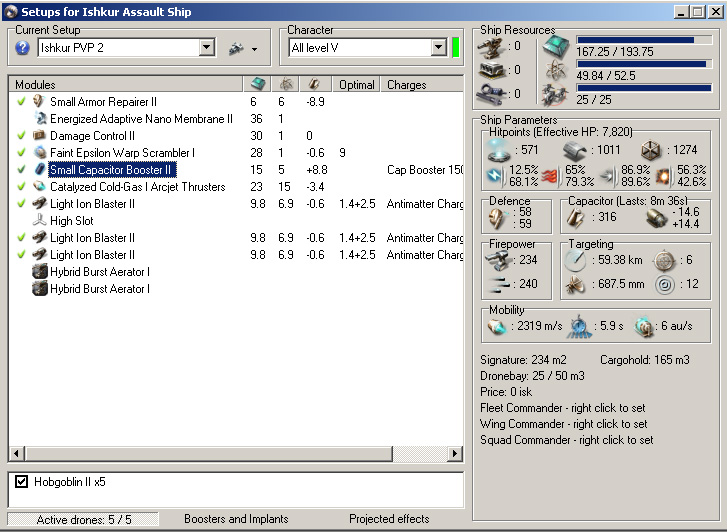Click the CPU resource icon in Ship Resources

[x=556, y=46]
